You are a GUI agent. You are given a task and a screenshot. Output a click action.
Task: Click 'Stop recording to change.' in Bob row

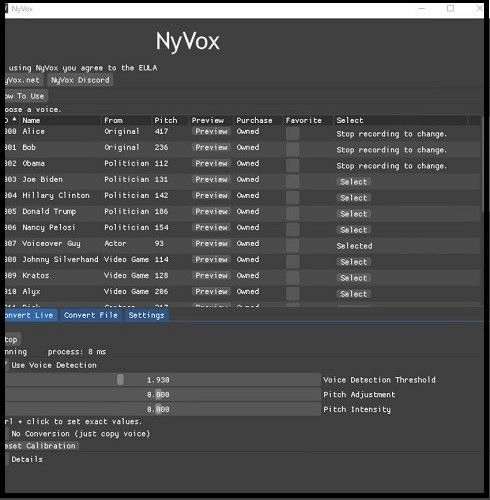click(392, 150)
